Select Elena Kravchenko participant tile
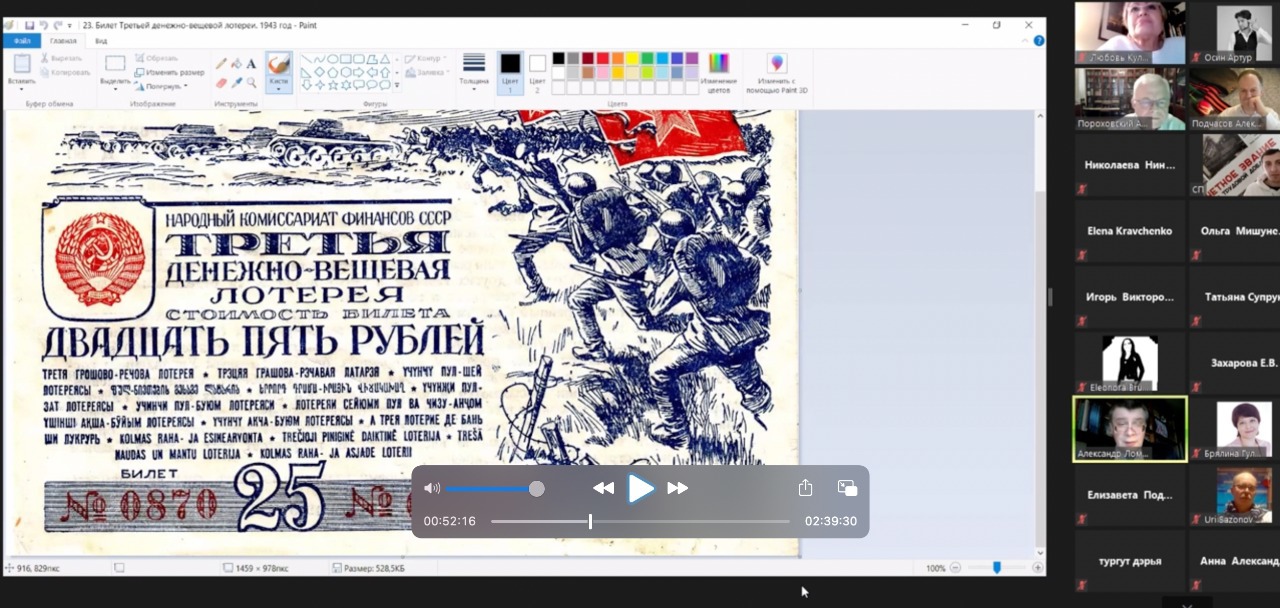Screen dimensions: 1280x608 [1130, 231]
